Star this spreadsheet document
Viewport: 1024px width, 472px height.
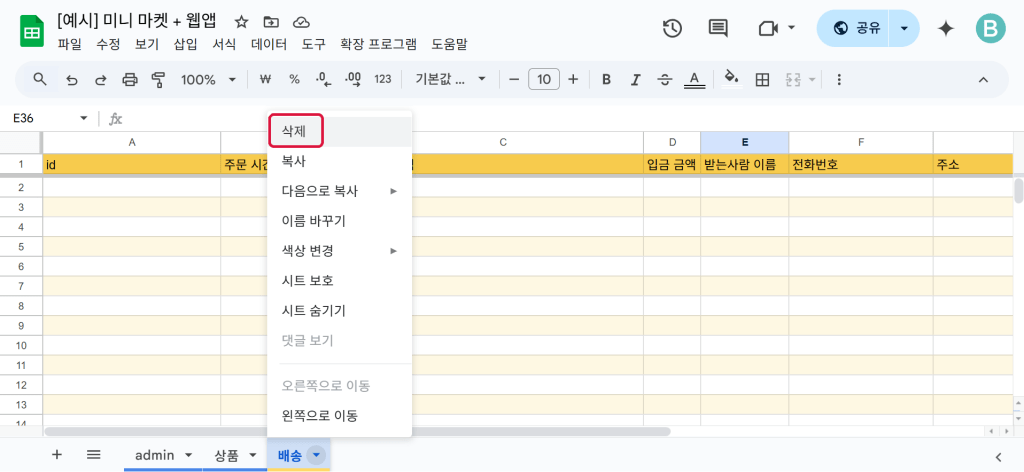[241, 21]
